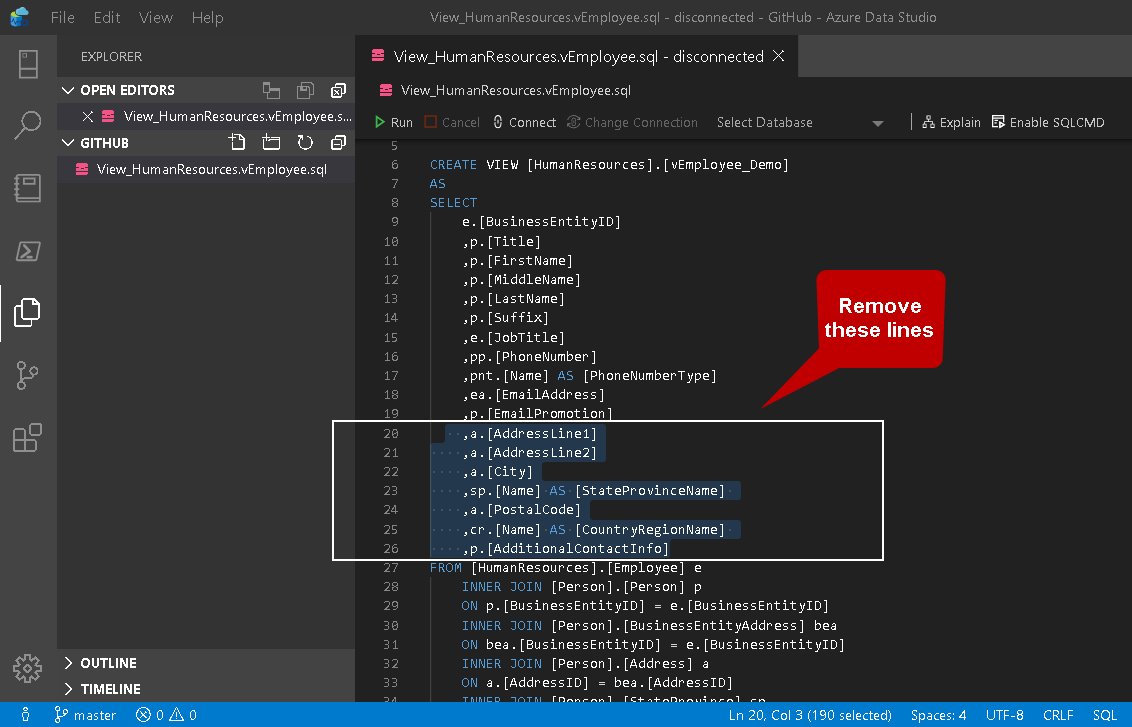Run the SQL query
1132x727 pixels.
click(x=393, y=122)
